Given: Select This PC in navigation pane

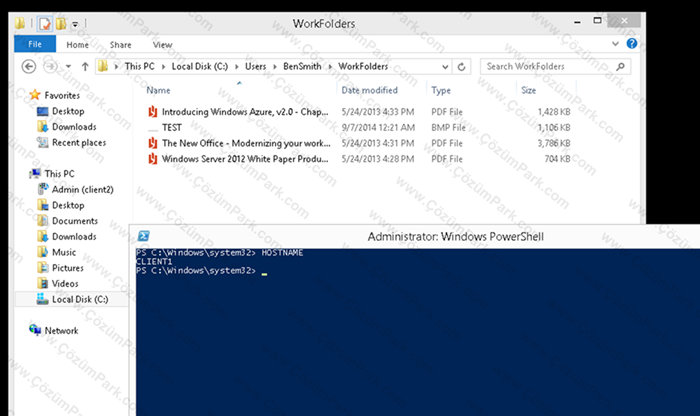Looking at the screenshot, I should point(59,174).
